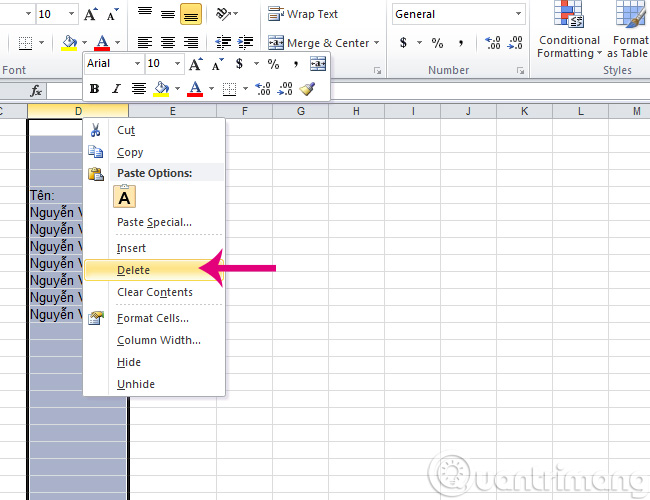Click mini toolbar Percent Style icon
The width and height of the screenshot is (650, 500).
273,64
